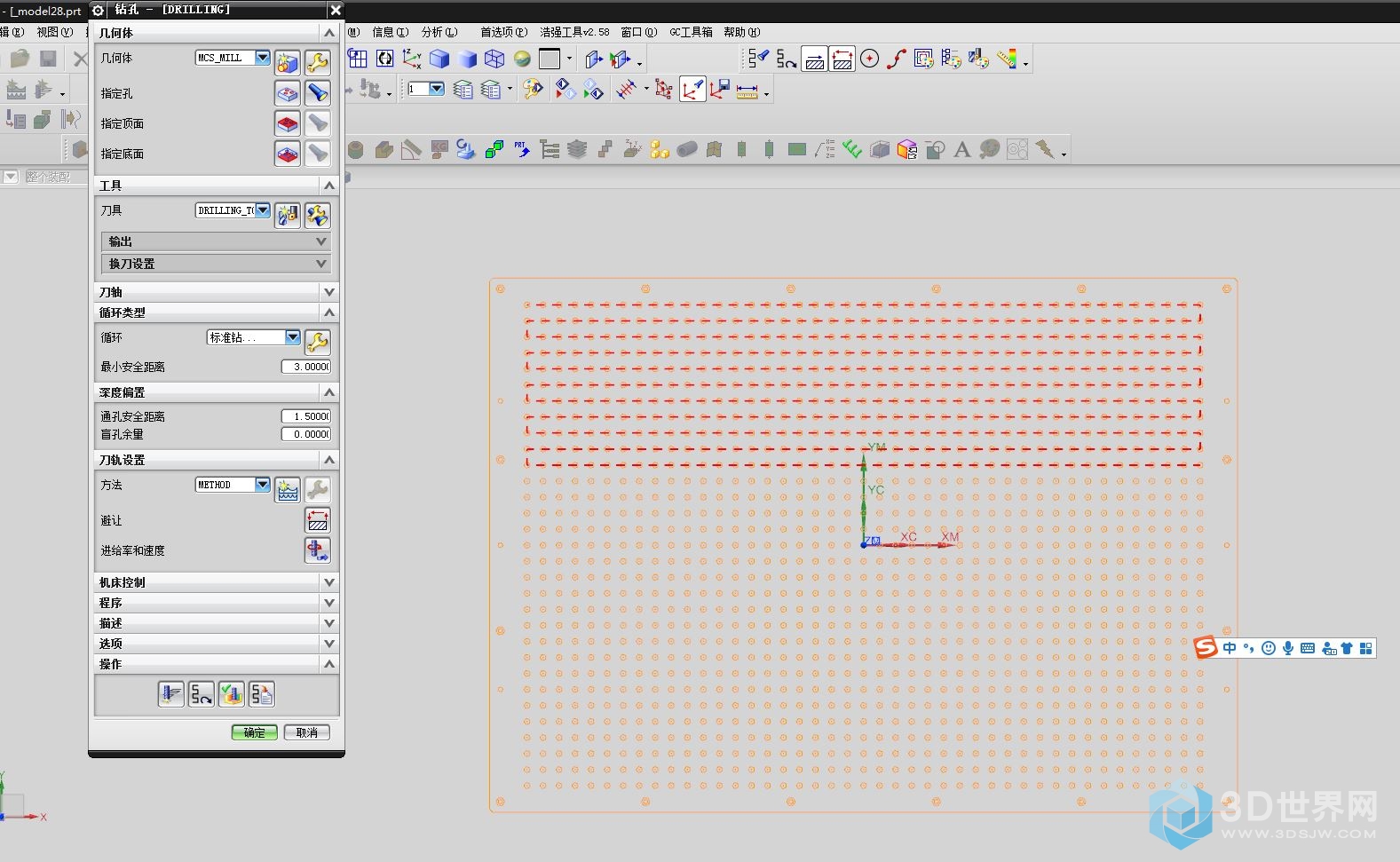Create new tool beside DRILLING_TOOL dropdown
The height and width of the screenshot is (862, 1400).
(x=288, y=215)
